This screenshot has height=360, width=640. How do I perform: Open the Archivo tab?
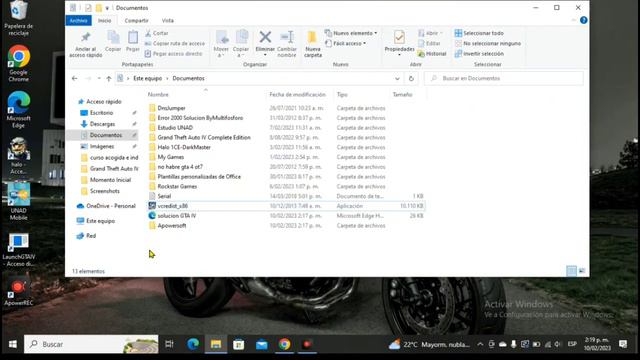click(x=78, y=20)
